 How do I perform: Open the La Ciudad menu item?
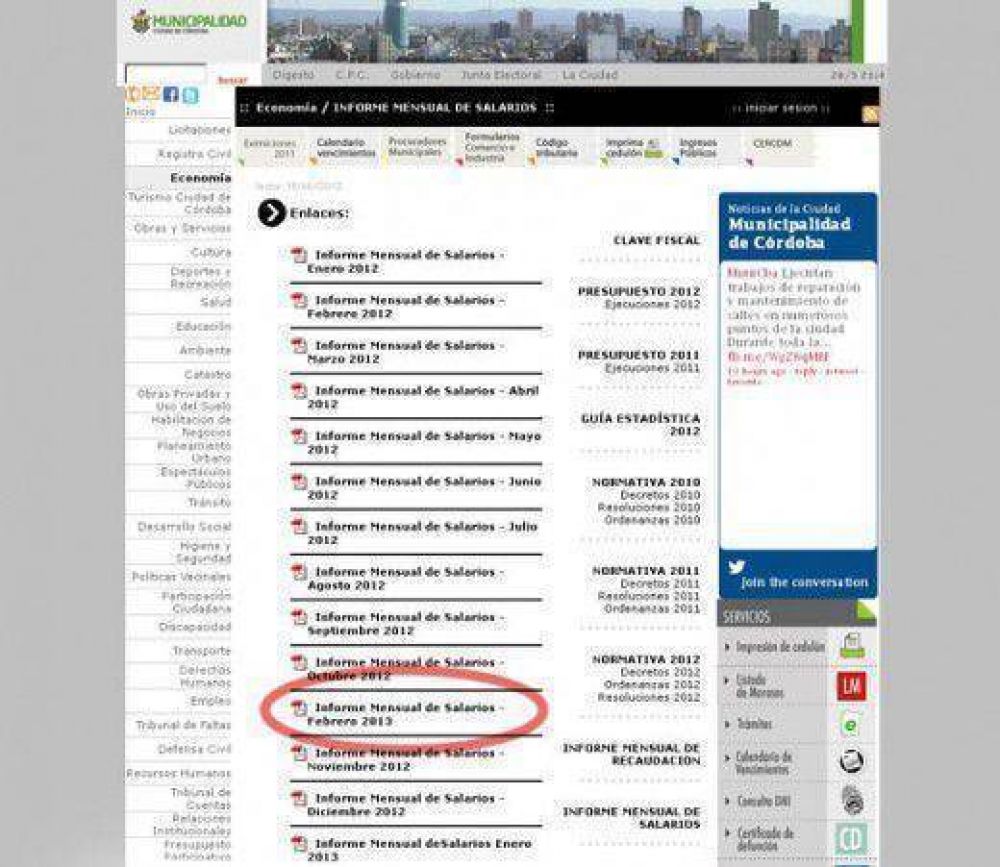pos(590,75)
